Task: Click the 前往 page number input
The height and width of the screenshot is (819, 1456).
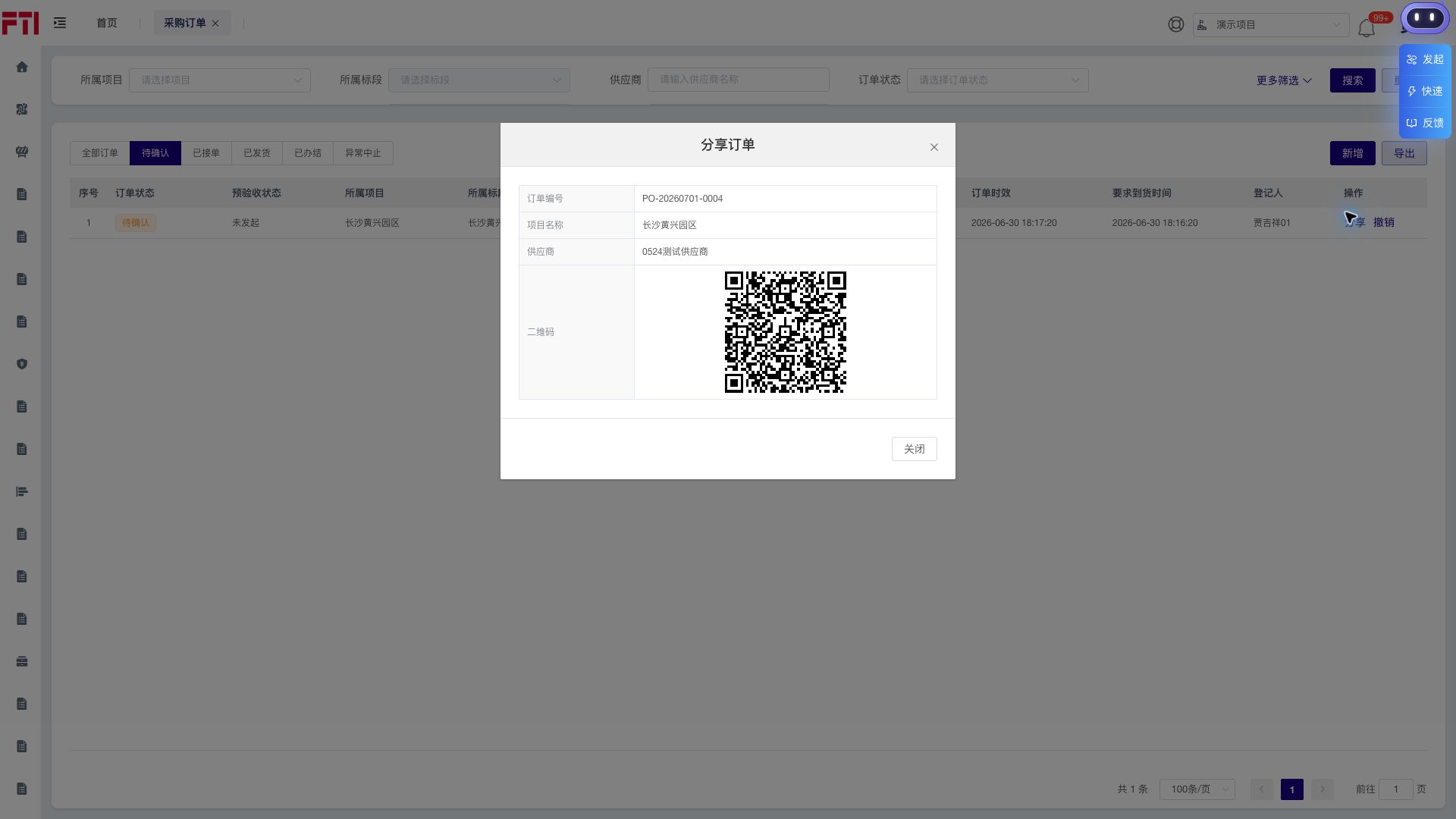Action: [1396, 789]
